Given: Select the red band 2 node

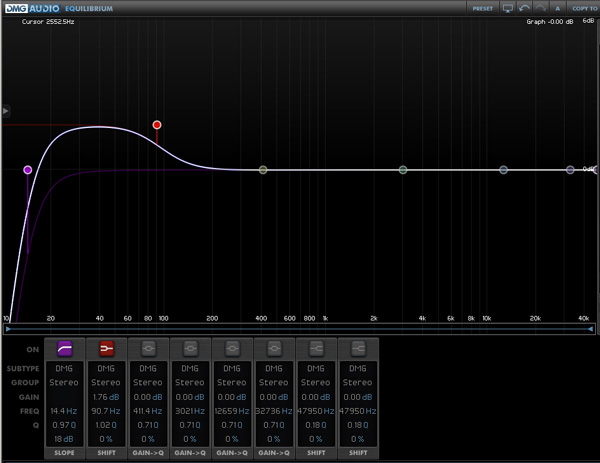Looking at the screenshot, I should pos(157,125).
